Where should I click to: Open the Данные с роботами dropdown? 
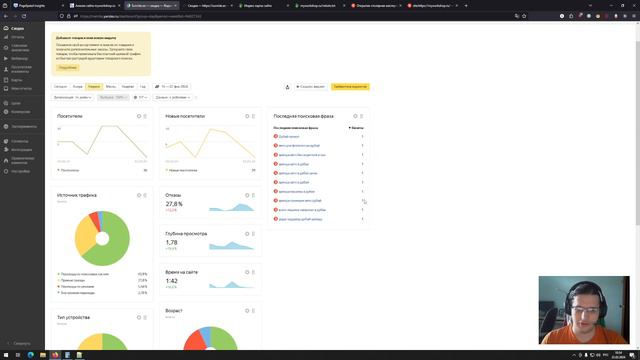173,98
